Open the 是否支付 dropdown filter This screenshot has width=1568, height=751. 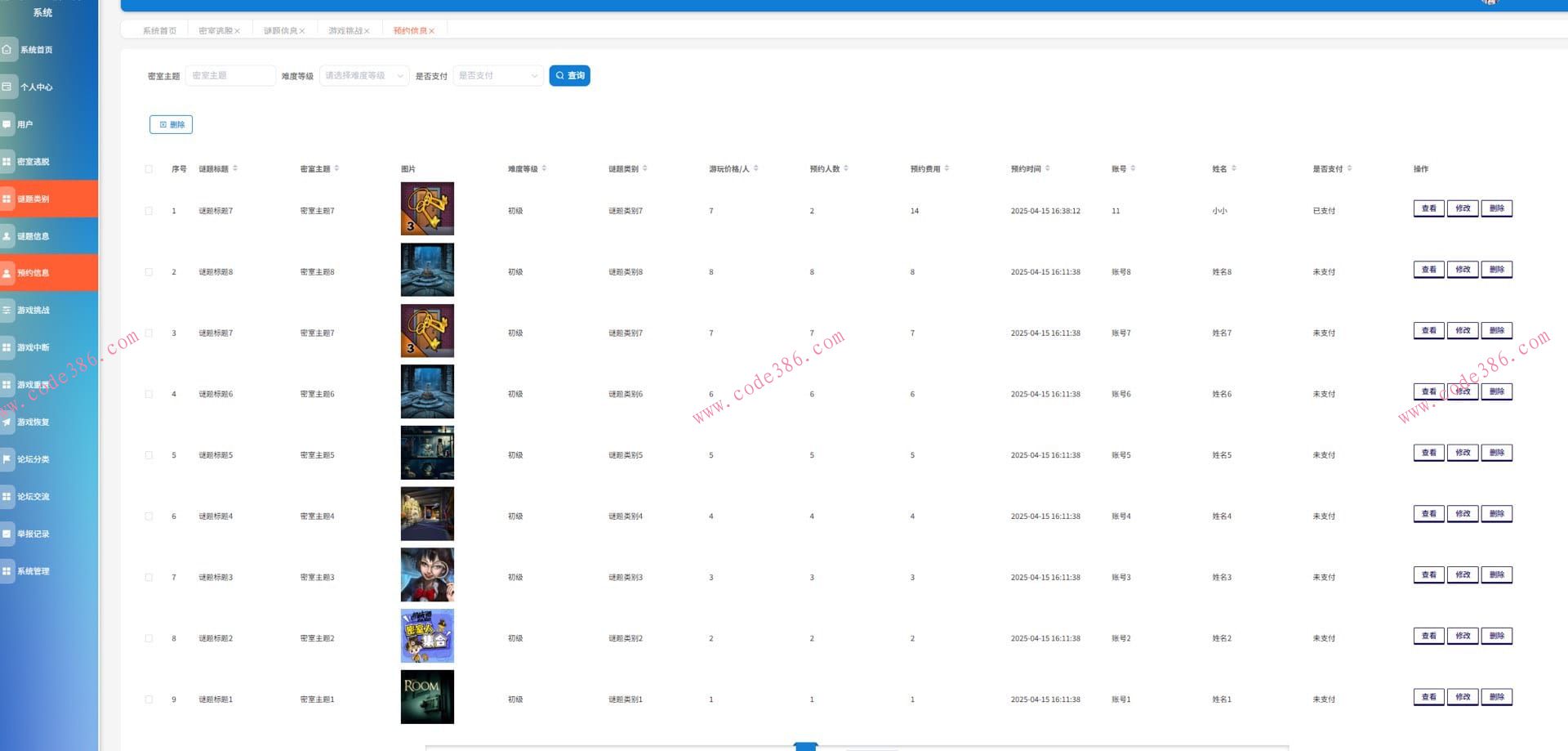[x=498, y=76]
